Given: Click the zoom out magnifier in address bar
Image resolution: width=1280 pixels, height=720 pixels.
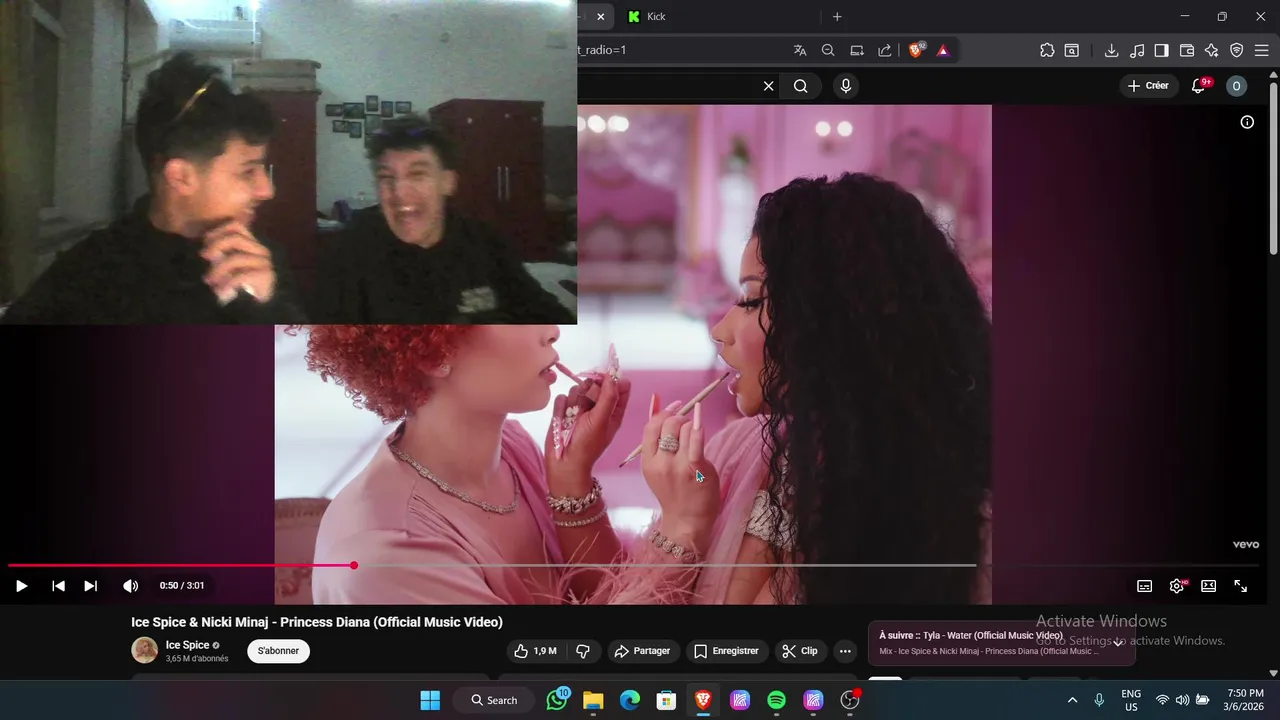Looking at the screenshot, I should (x=828, y=50).
